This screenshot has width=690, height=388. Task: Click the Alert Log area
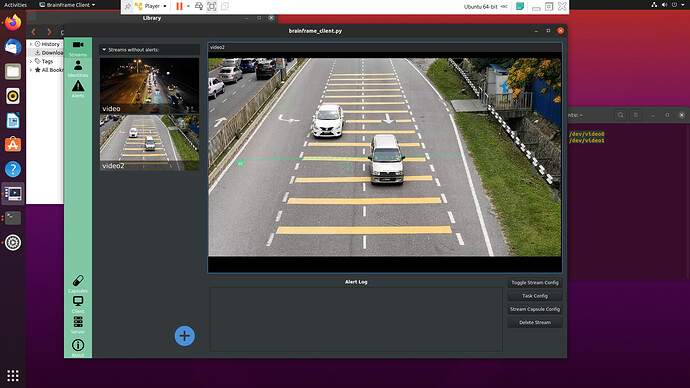[356, 319]
